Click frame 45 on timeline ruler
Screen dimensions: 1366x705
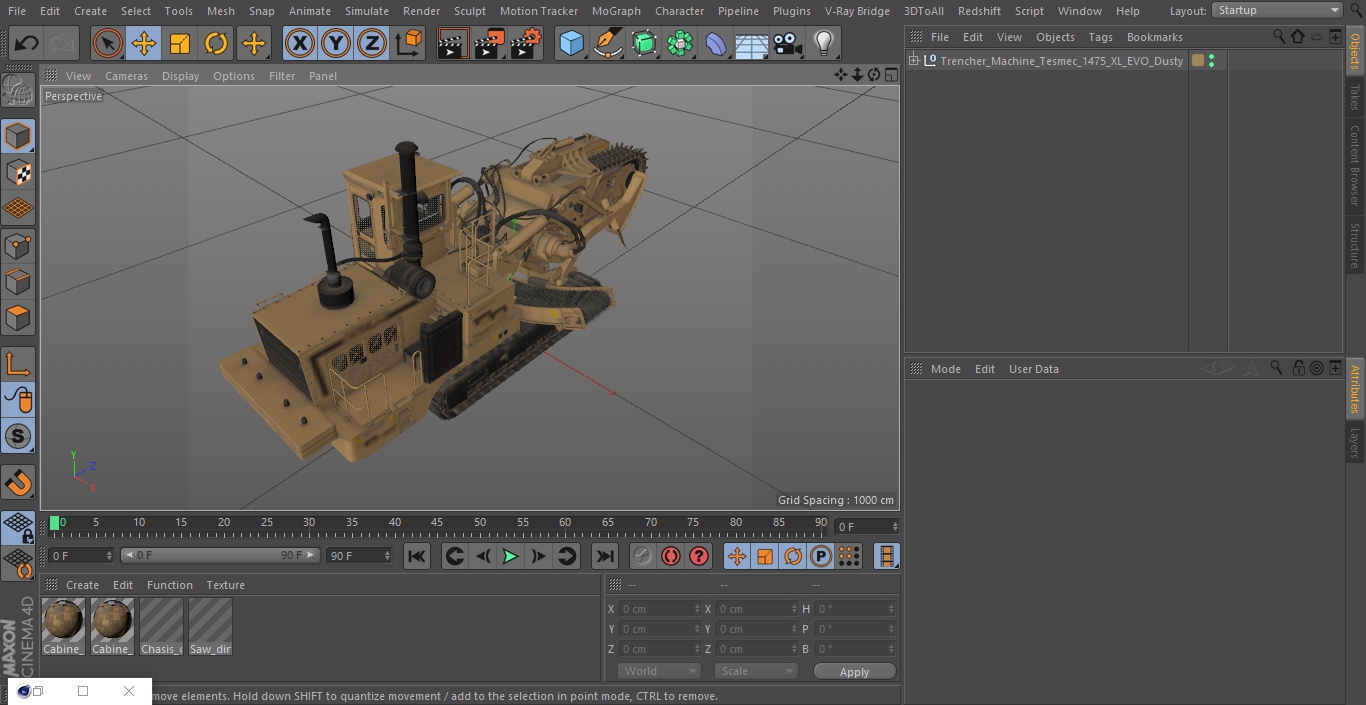(437, 523)
